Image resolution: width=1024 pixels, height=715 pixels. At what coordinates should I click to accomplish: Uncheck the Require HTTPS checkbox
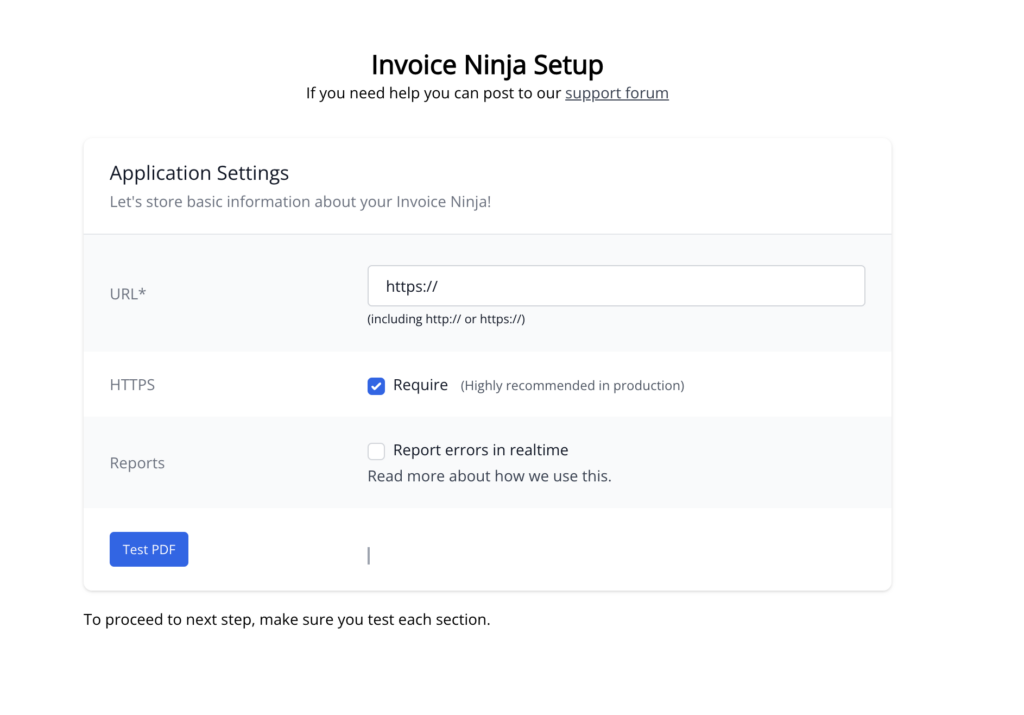point(376,386)
